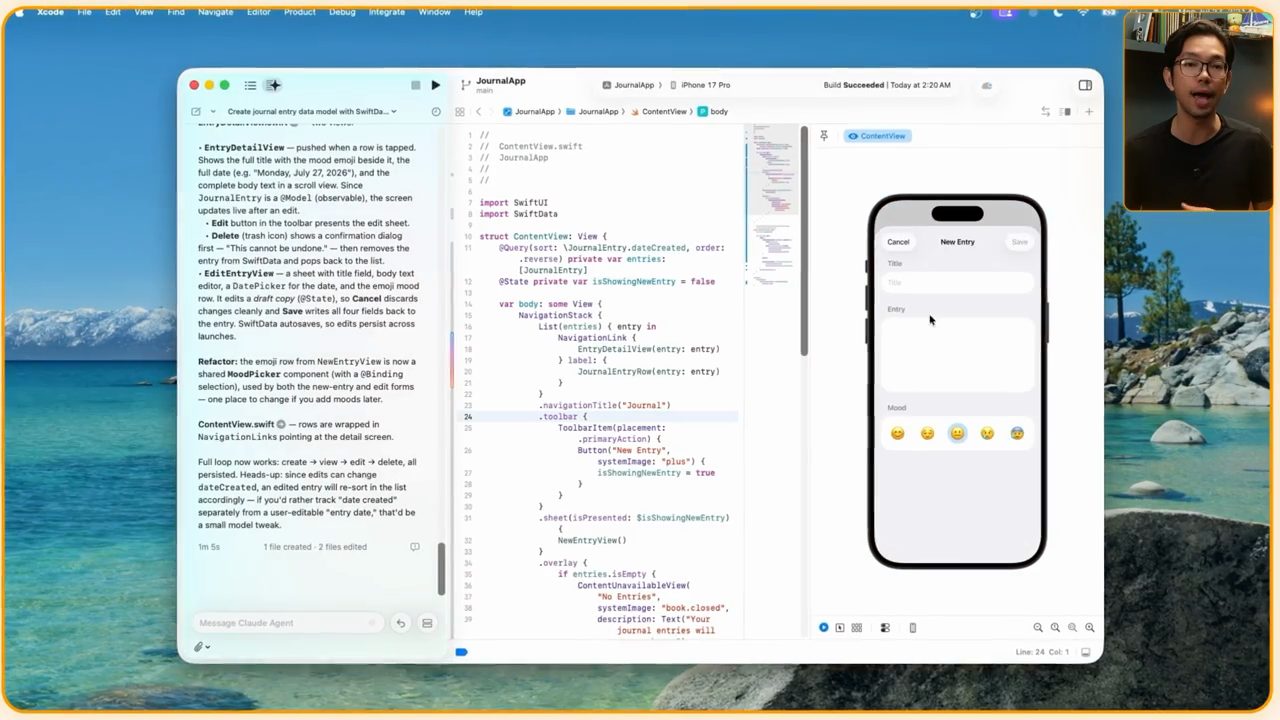Open the Navigate menu
This screenshot has height=720, width=1280.
pos(215,12)
